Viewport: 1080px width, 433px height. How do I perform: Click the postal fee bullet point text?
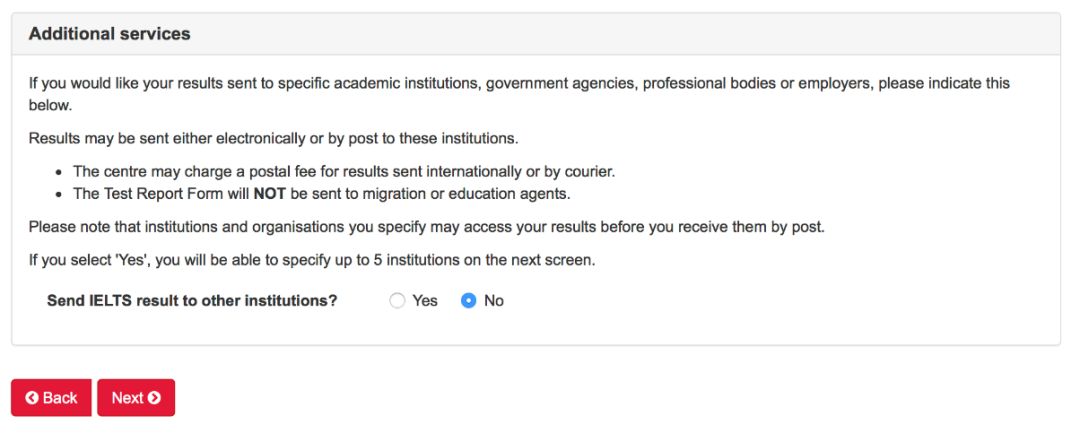(x=344, y=171)
